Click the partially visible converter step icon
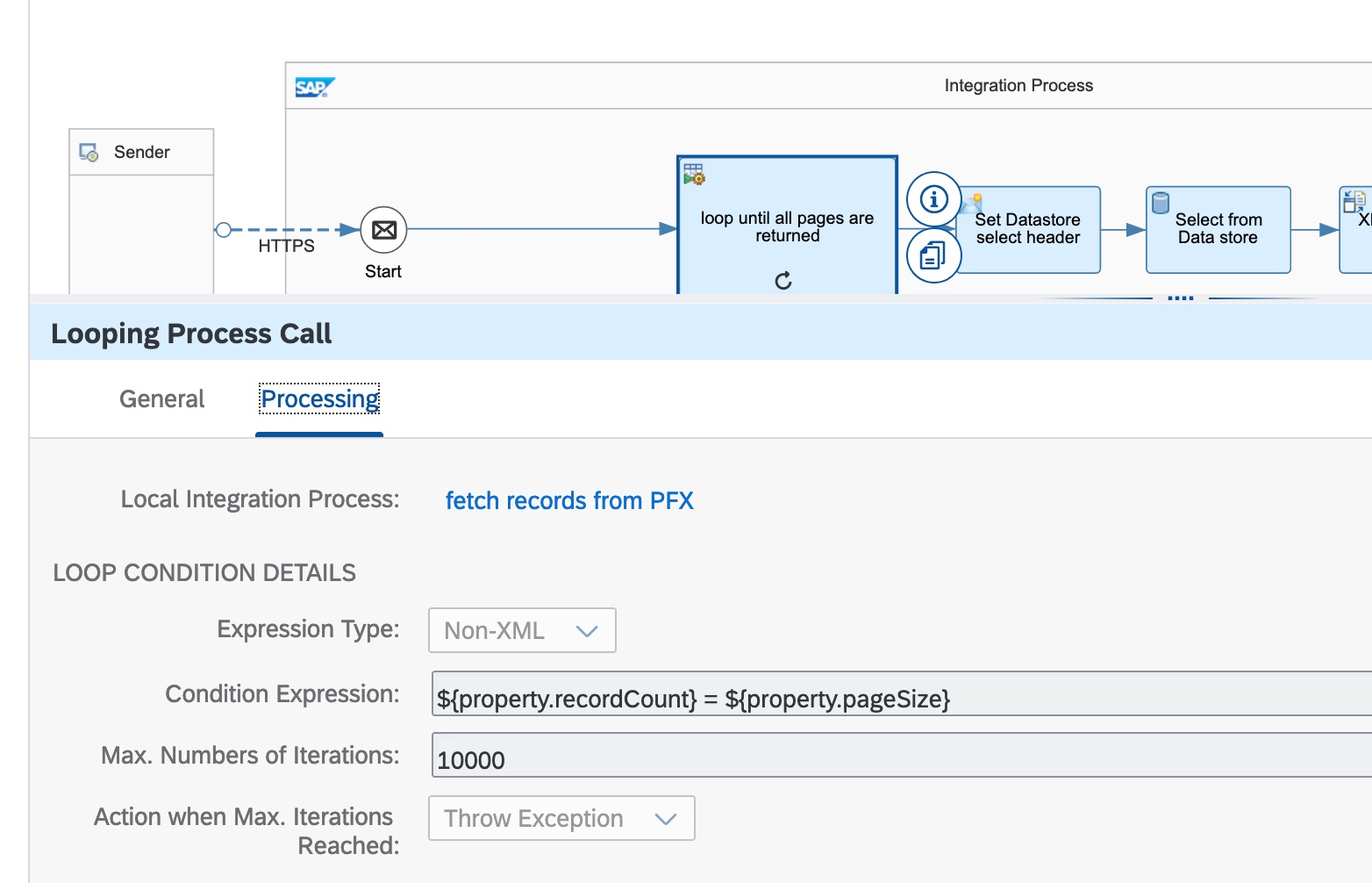1372x883 pixels. (x=1354, y=203)
